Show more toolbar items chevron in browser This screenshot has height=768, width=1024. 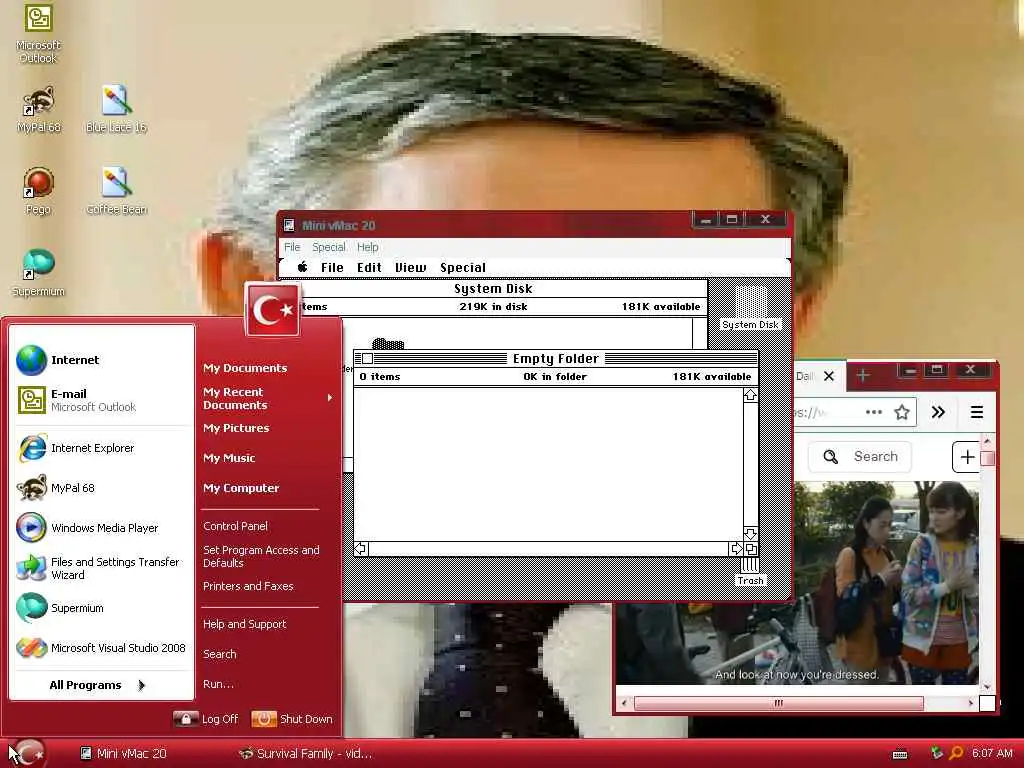(x=938, y=412)
